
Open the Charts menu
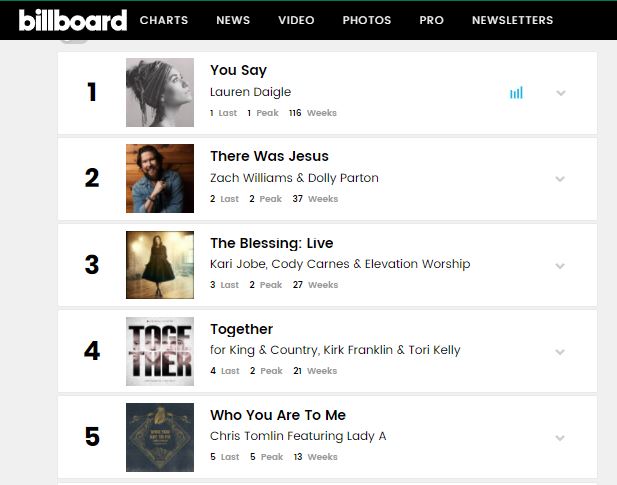click(x=164, y=20)
